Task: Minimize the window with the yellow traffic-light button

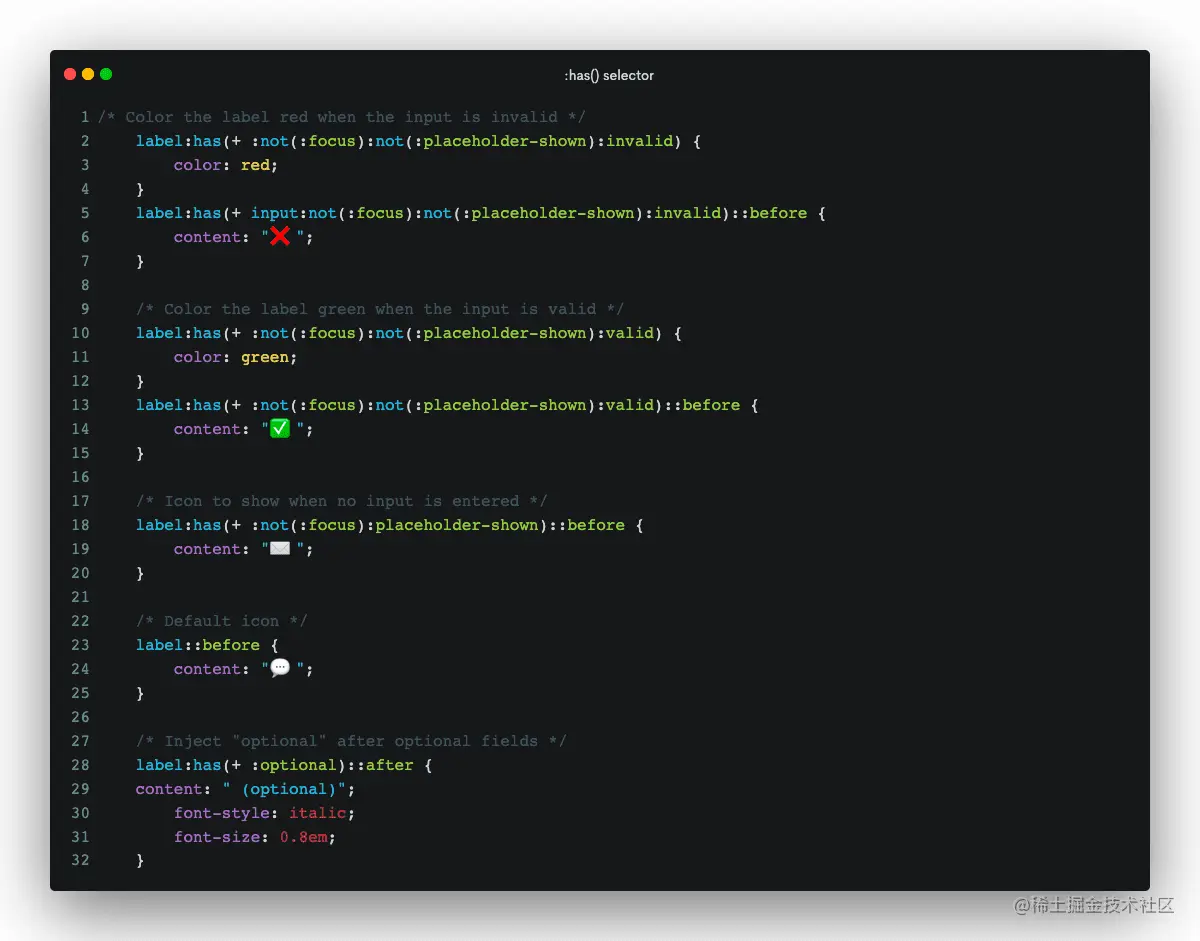Action: pyautogui.click(x=88, y=74)
